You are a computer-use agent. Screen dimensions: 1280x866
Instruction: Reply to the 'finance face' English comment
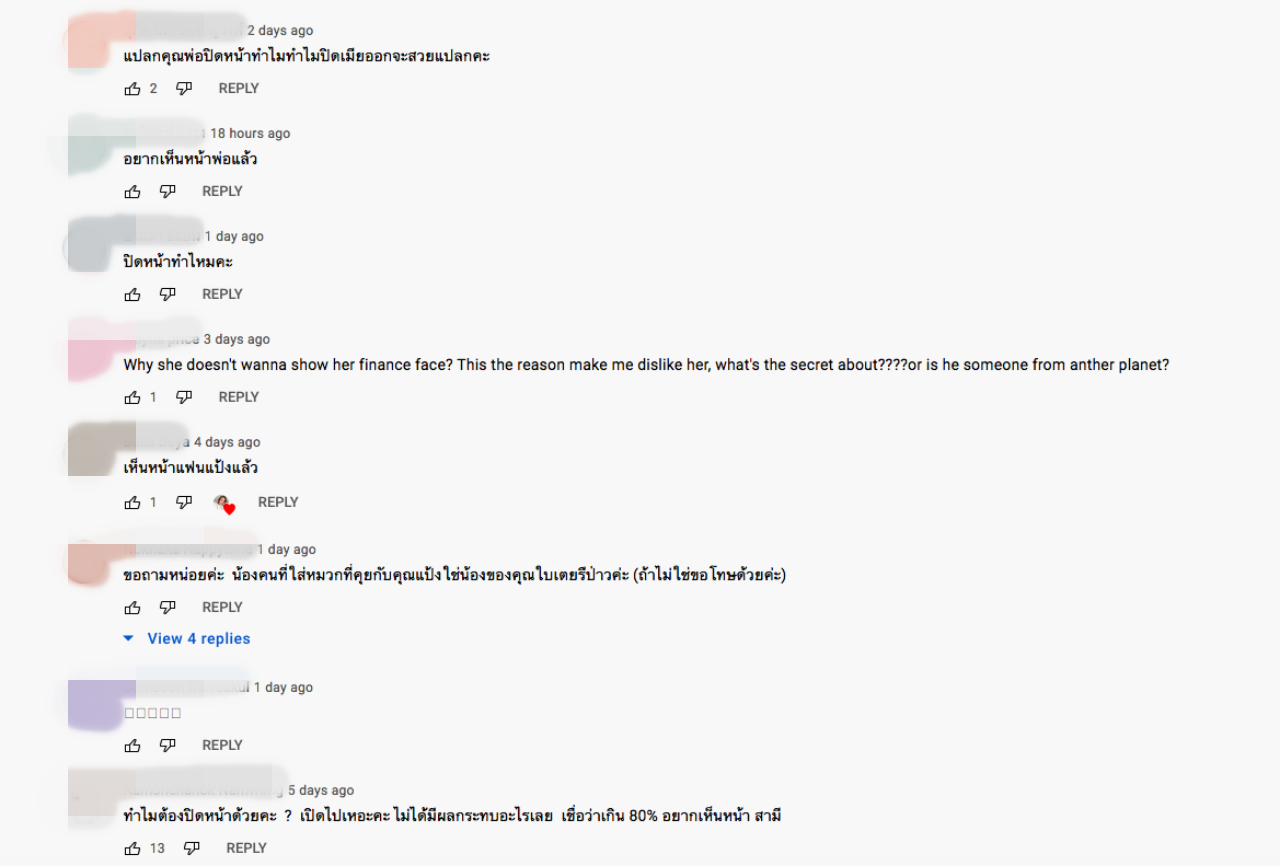[x=238, y=397]
